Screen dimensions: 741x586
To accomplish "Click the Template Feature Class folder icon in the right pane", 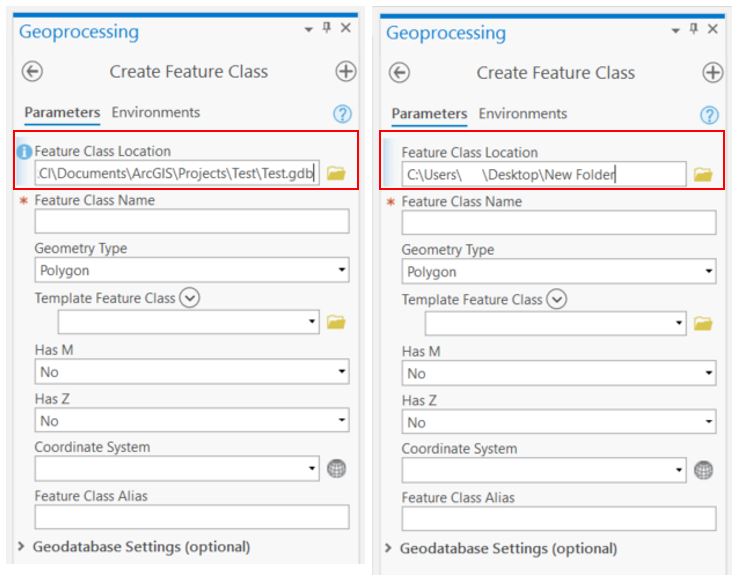I will tap(703, 323).
